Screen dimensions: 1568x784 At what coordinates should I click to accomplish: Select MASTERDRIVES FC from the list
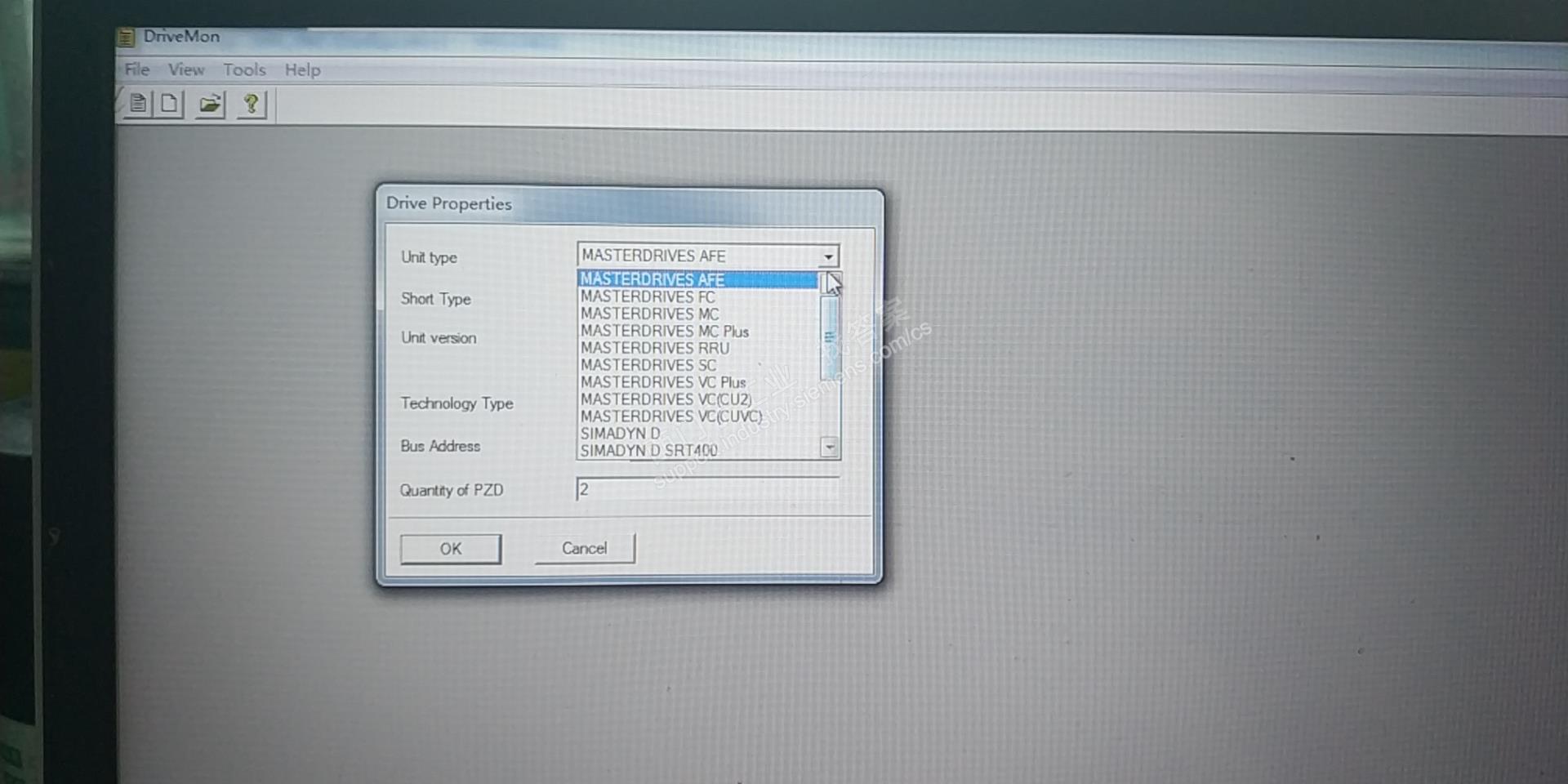pos(697,296)
